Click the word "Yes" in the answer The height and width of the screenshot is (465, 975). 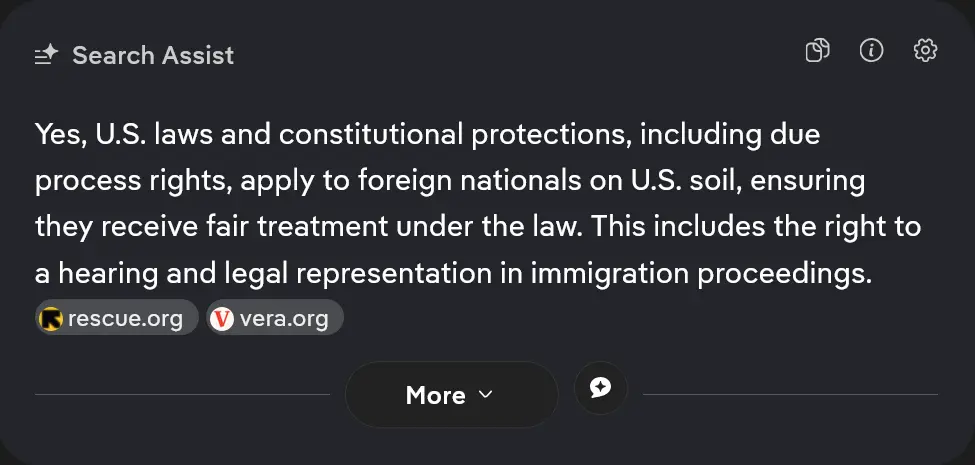point(59,134)
